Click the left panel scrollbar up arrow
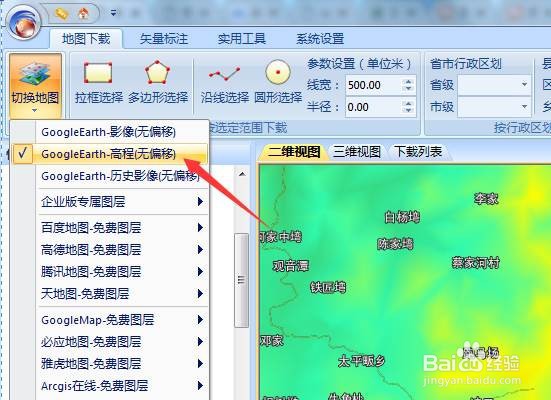 [x=242, y=174]
